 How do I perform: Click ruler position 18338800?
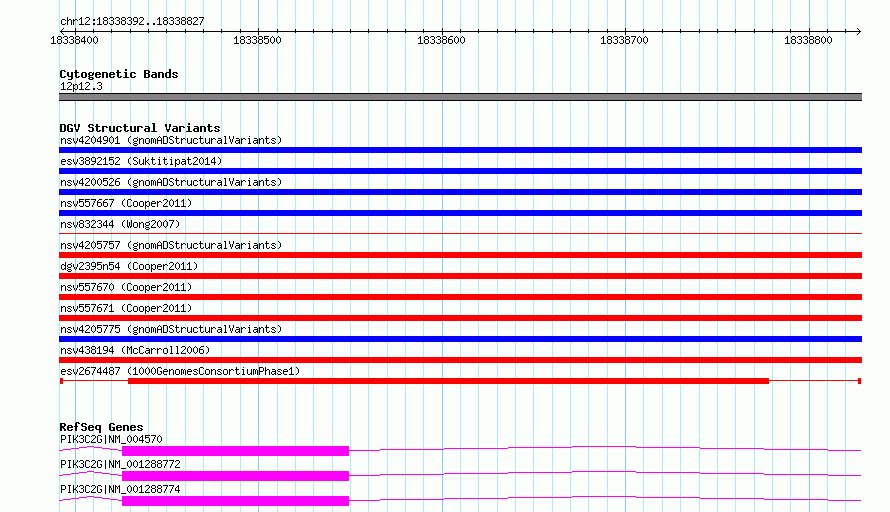808,40
